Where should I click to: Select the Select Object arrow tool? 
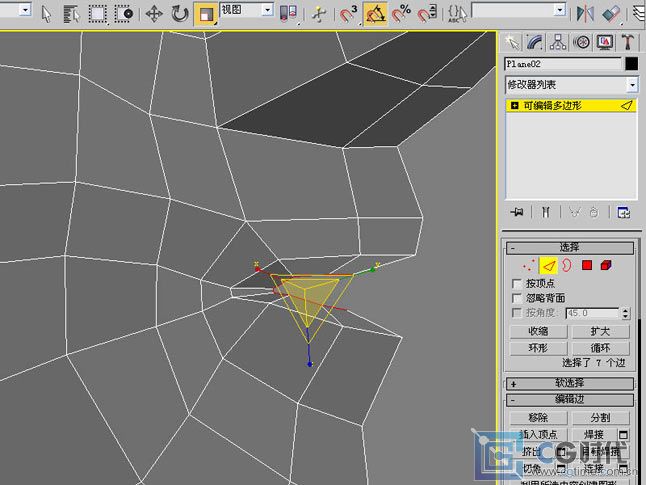pos(47,14)
